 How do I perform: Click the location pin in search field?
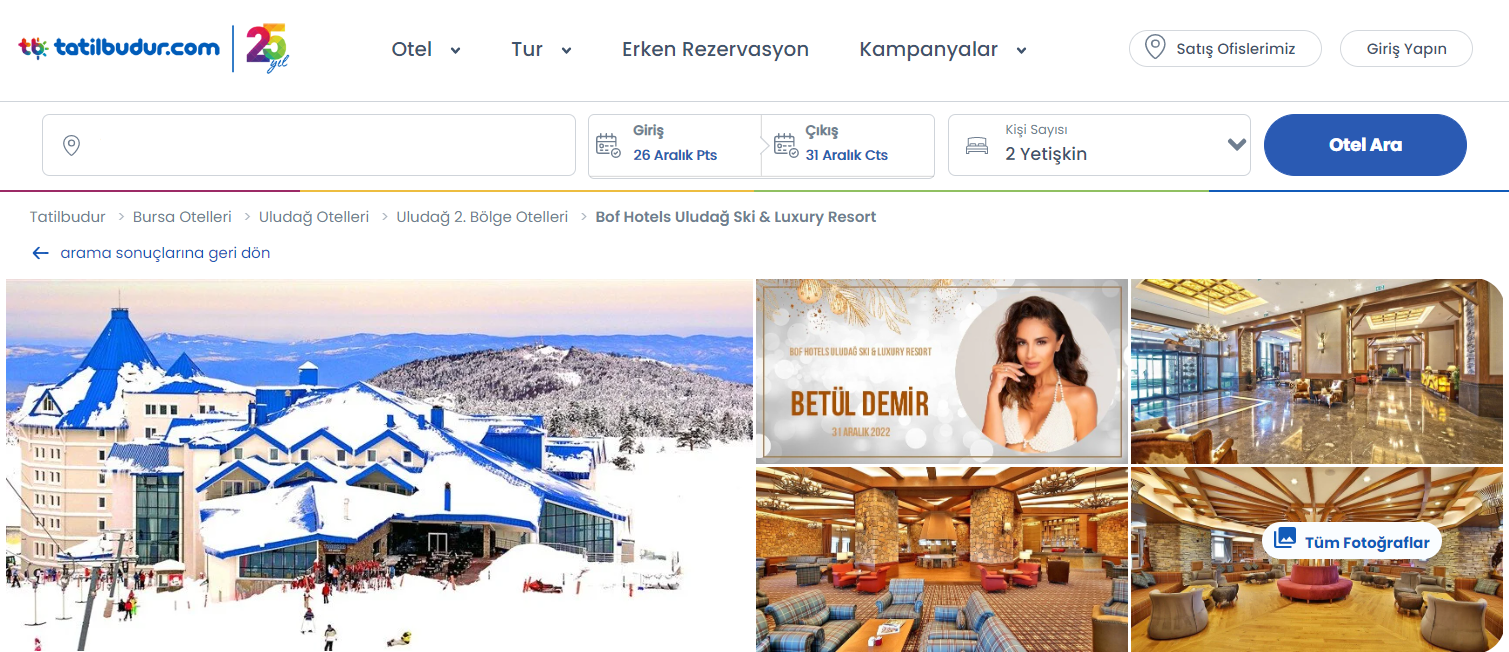coord(71,146)
